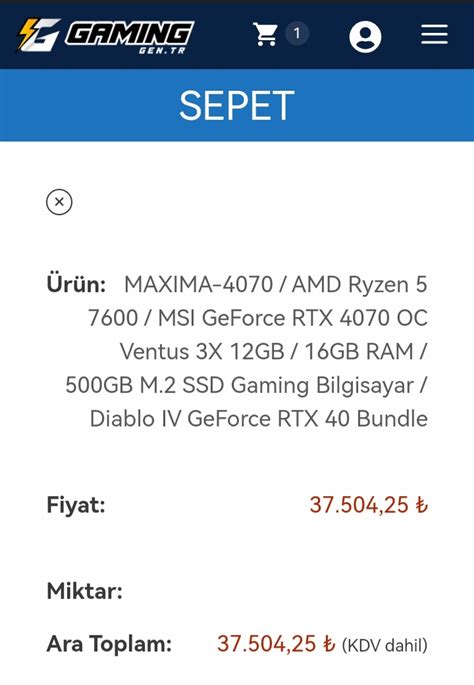Viewport: 474px width, 685px height.
Task: Open the hamburger navigation menu
Action: (x=434, y=35)
